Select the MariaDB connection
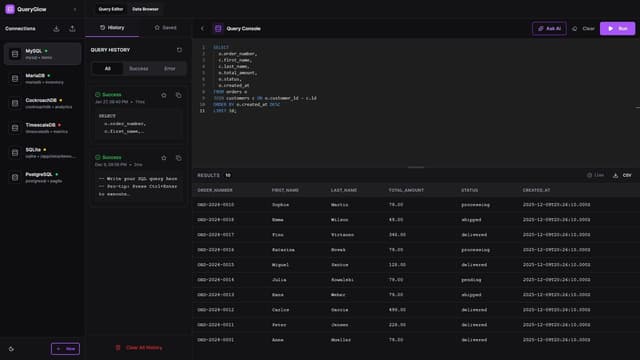The image size is (640, 360). 42,78
